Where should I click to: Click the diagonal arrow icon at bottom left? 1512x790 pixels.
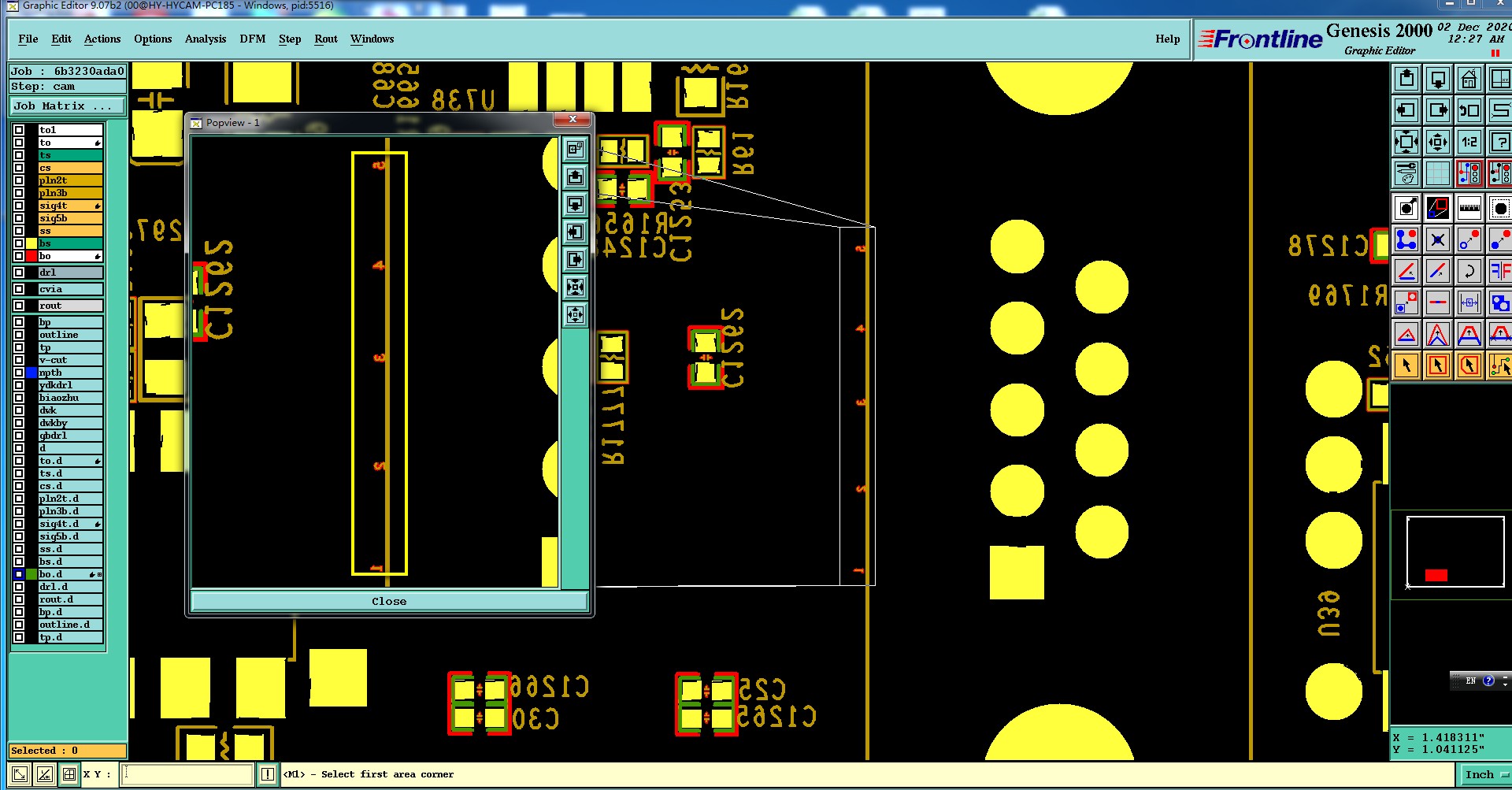coord(20,774)
